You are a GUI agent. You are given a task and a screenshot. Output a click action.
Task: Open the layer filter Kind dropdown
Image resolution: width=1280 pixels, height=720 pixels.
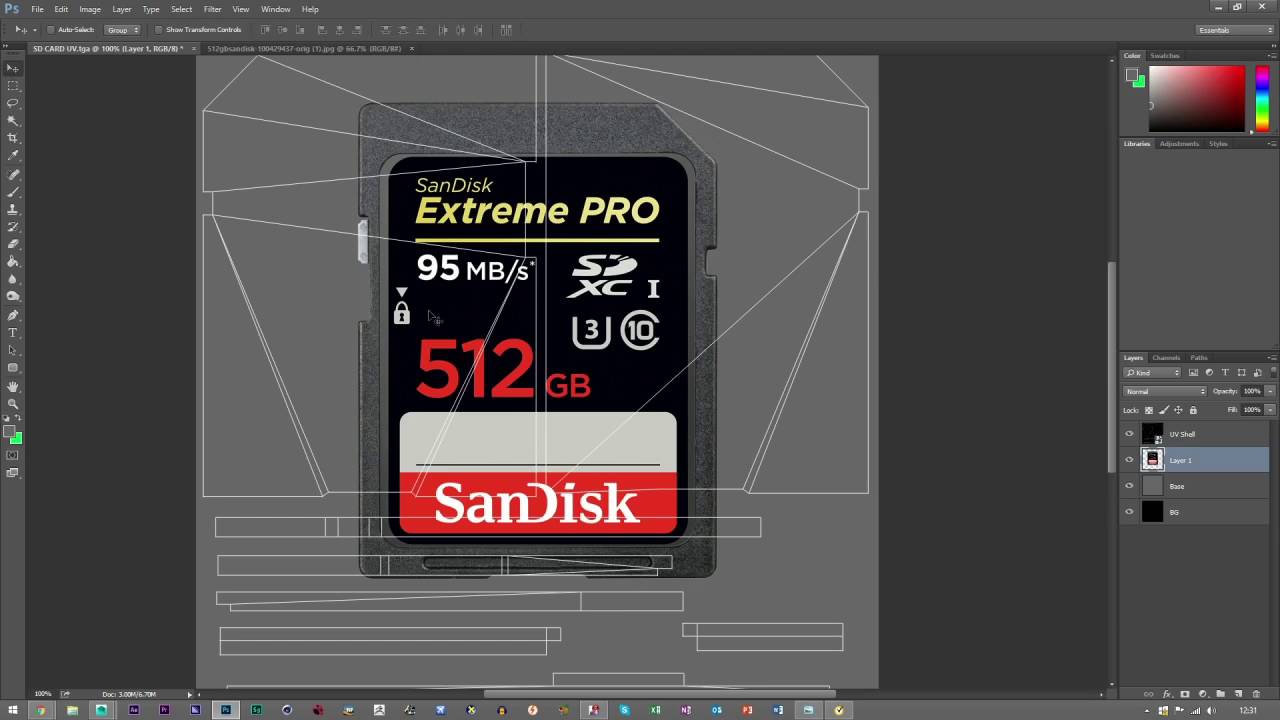click(1152, 373)
